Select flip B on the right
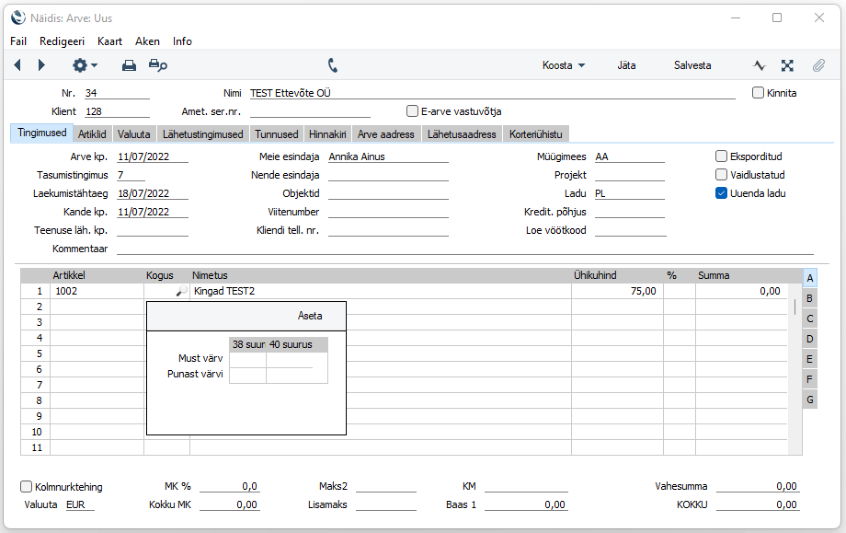The image size is (846, 533). pyautogui.click(x=809, y=298)
